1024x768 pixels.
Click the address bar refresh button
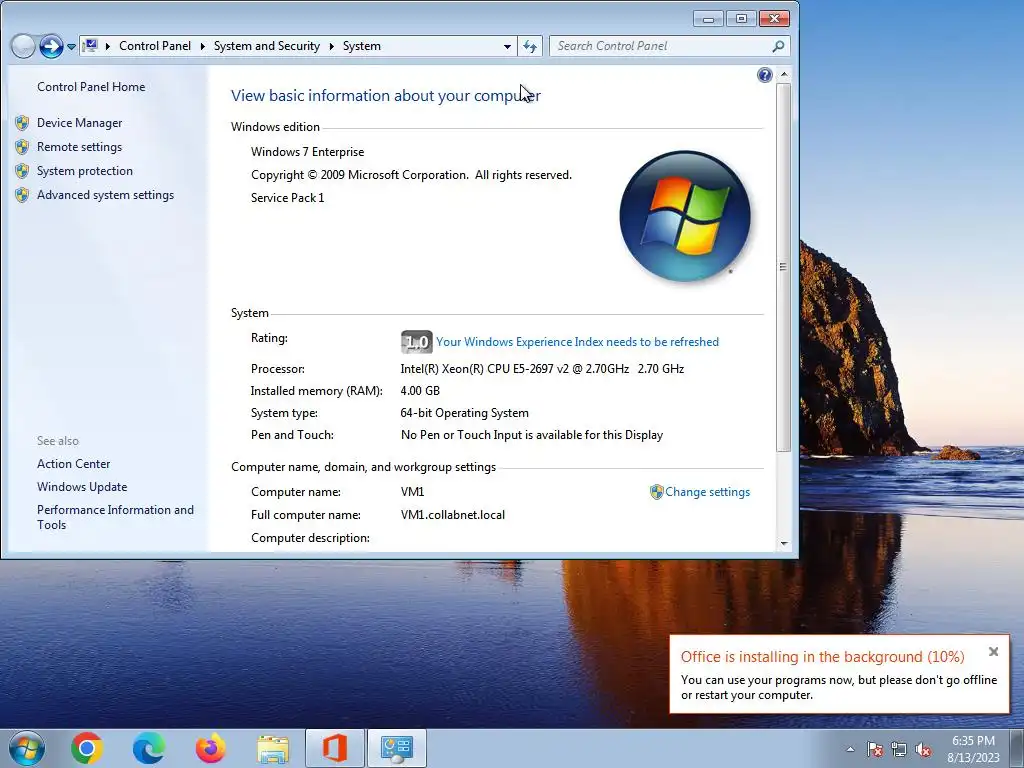pyautogui.click(x=530, y=46)
